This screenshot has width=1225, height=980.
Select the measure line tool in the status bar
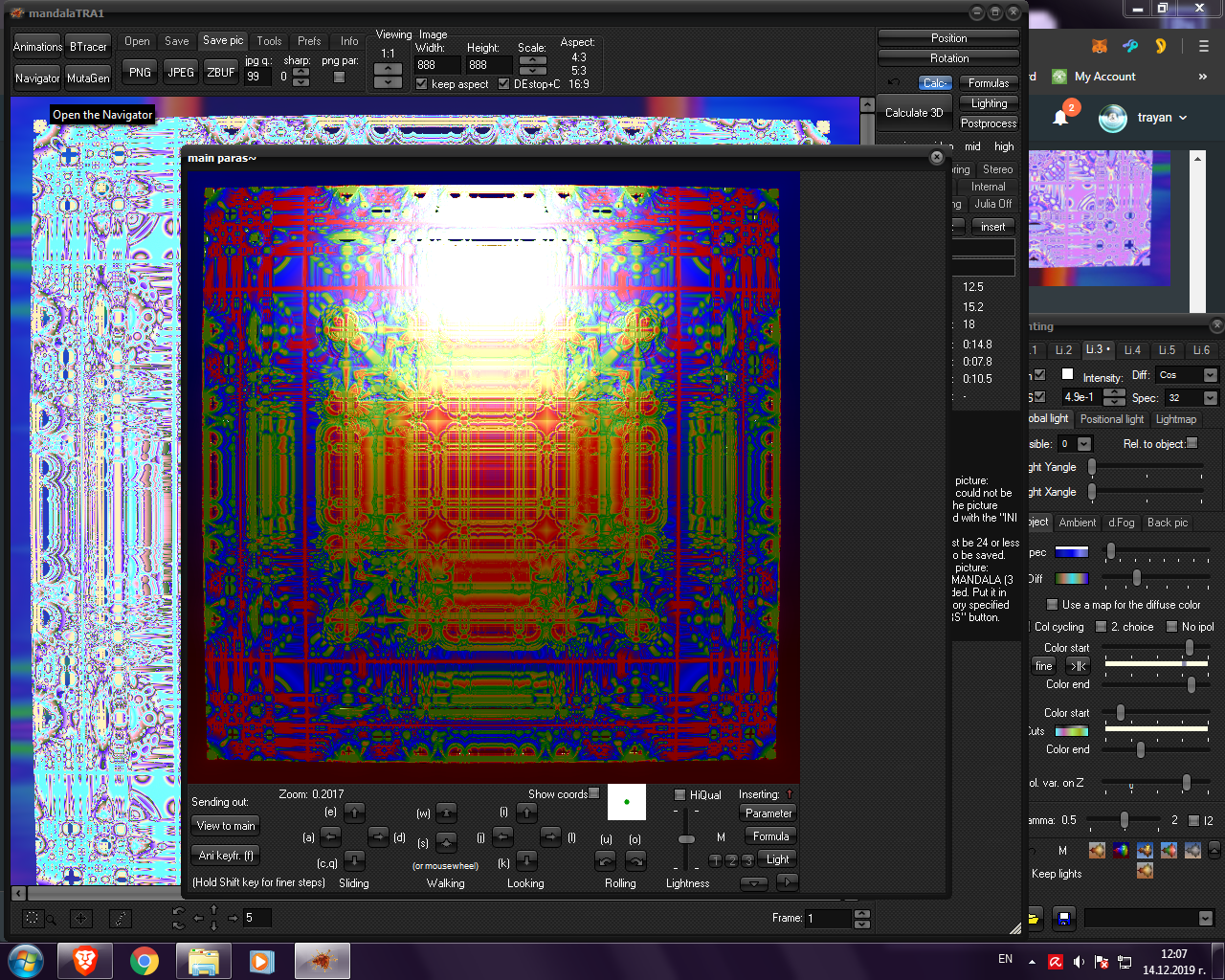coord(120,919)
